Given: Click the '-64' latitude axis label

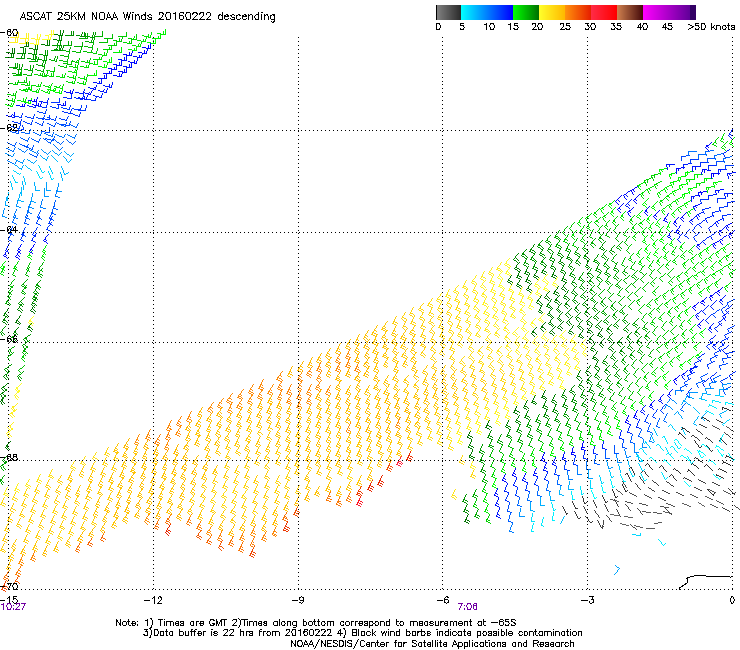Looking at the screenshot, I should (9, 229).
